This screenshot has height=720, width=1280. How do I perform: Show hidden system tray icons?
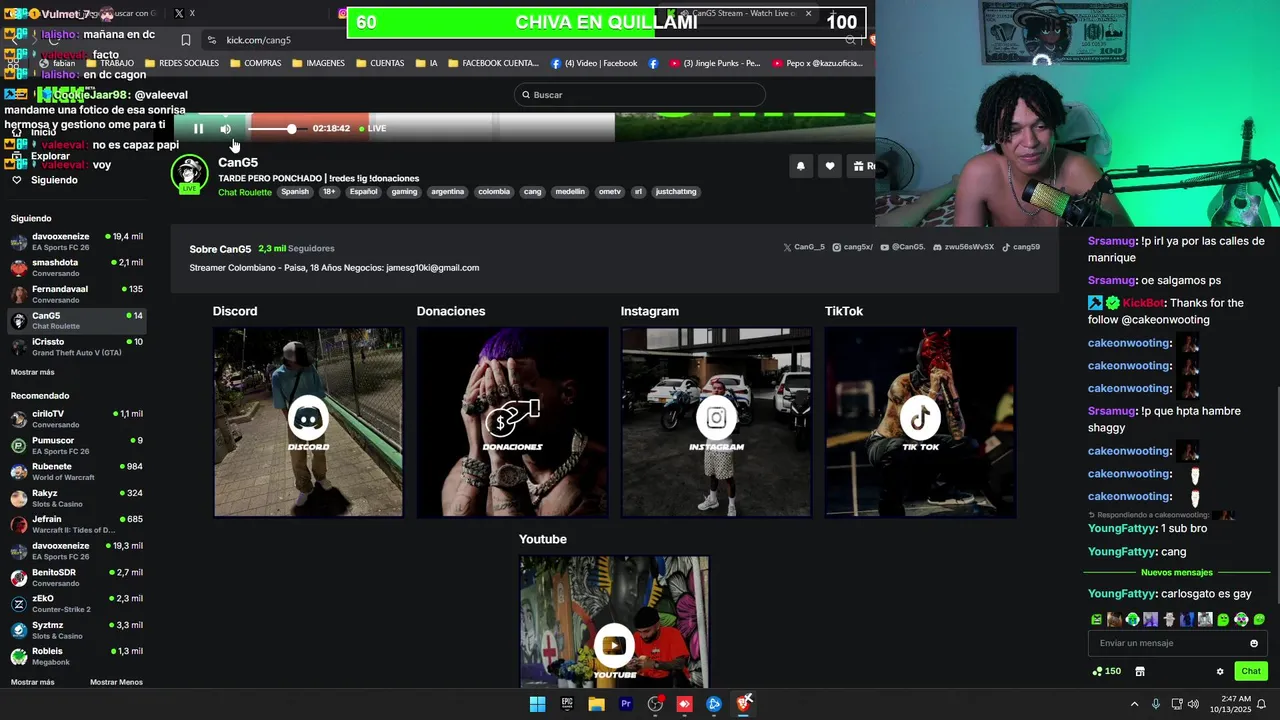pos(1134,704)
